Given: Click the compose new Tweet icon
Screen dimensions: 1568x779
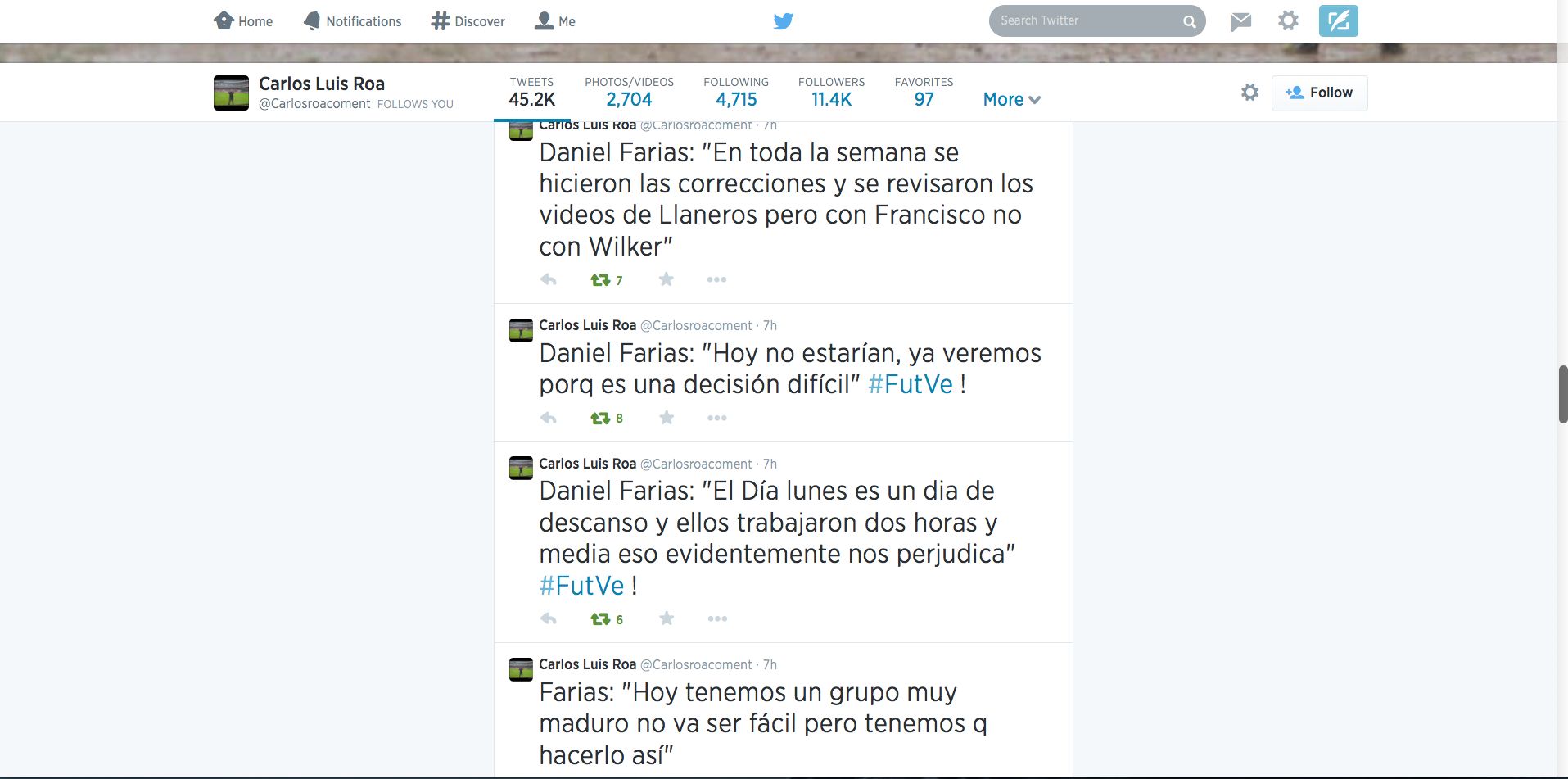Looking at the screenshot, I should (1338, 21).
